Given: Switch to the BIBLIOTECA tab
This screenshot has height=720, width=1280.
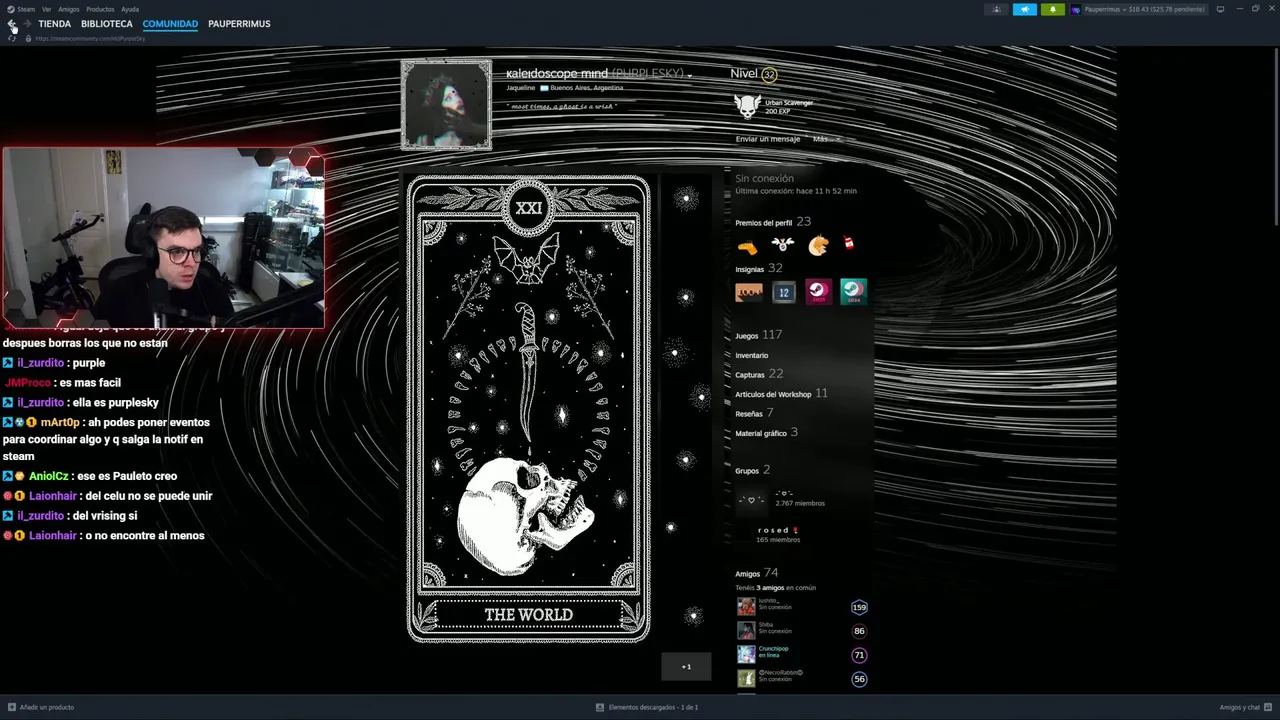Looking at the screenshot, I should point(107,24).
